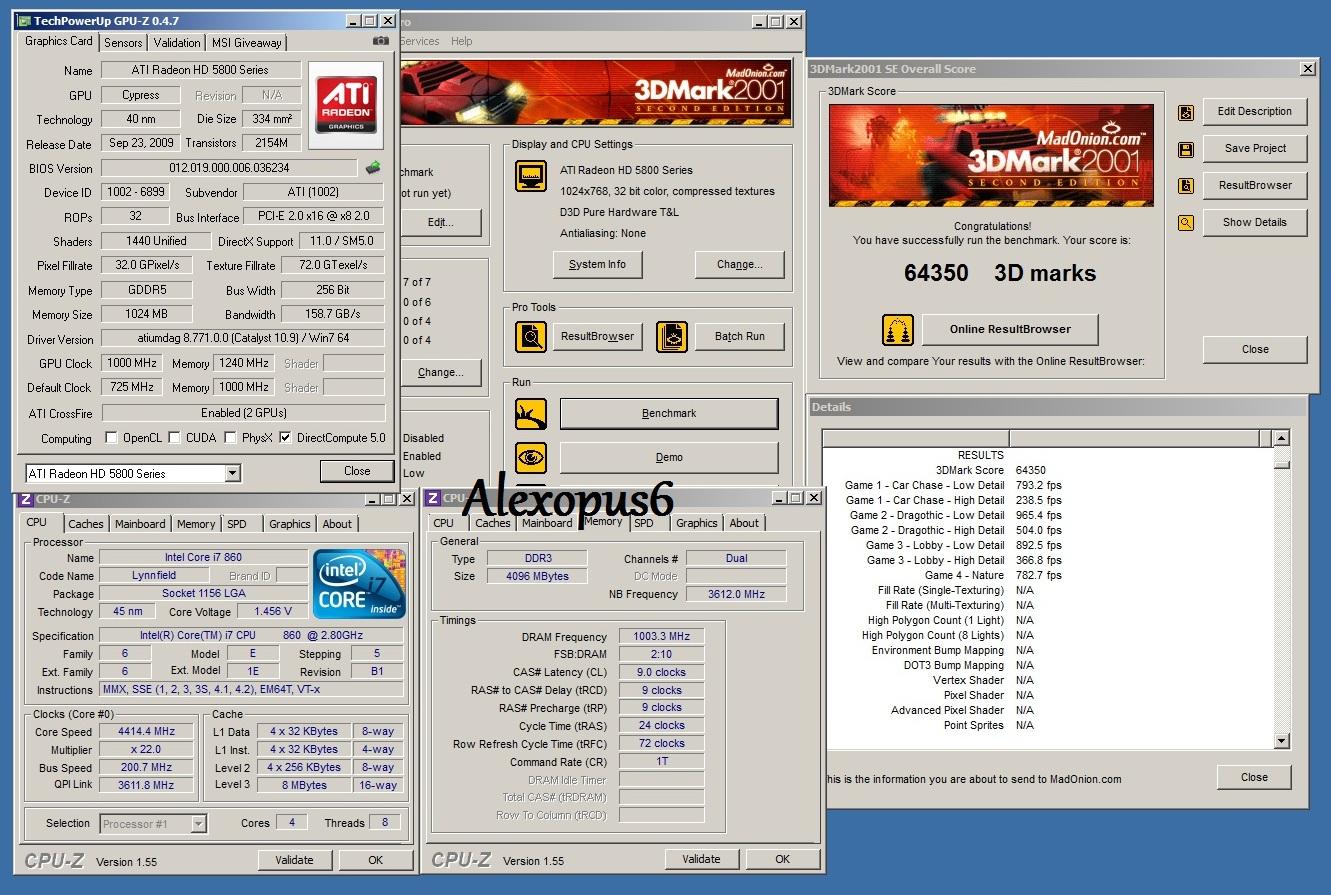Click the icon beside Online ResultBrowser
This screenshot has width=1331, height=895.
click(x=898, y=329)
